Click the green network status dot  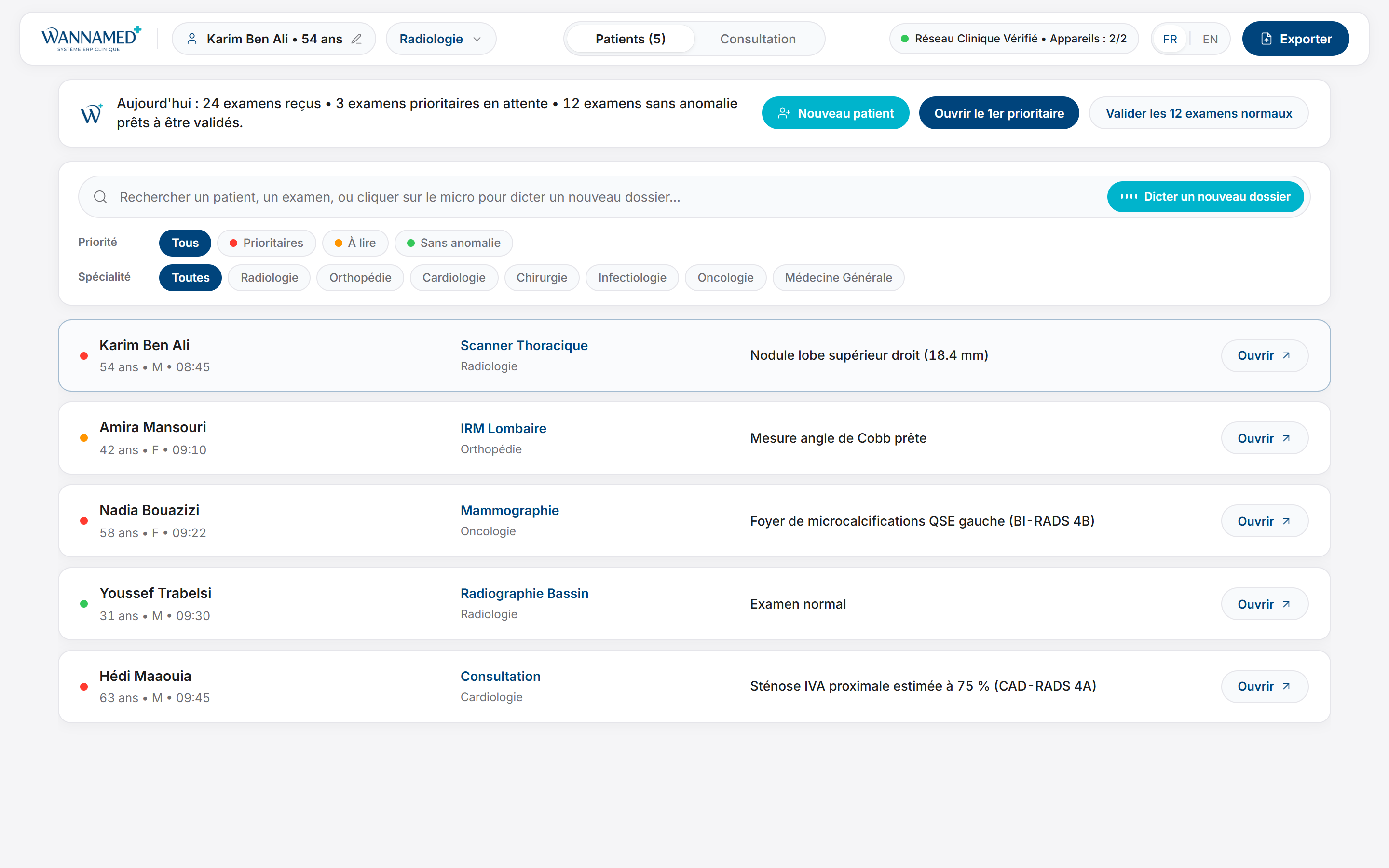coord(905,39)
